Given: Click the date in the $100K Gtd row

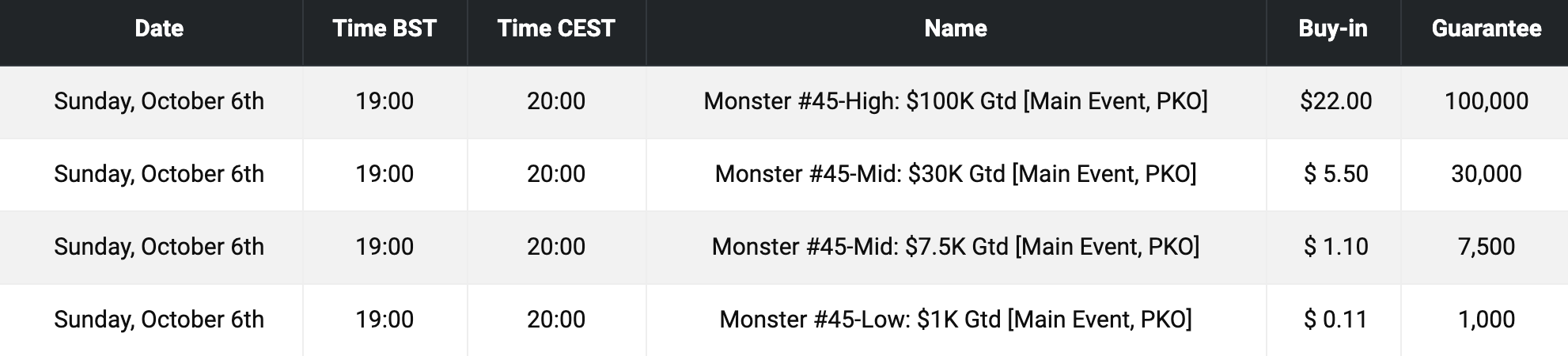Looking at the screenshot, I should pyautogui.click(x=159, y=101).
